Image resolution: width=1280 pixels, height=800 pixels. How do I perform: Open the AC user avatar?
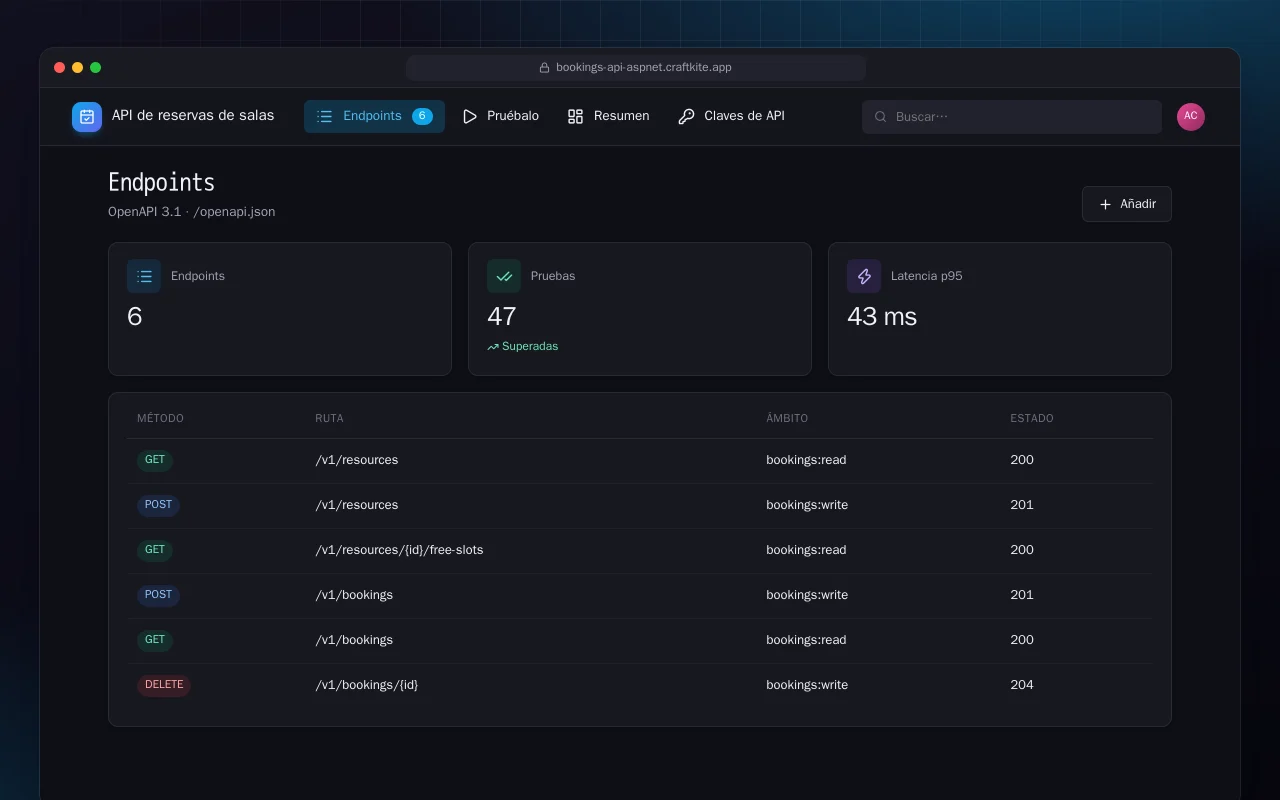coord(1191,117)
